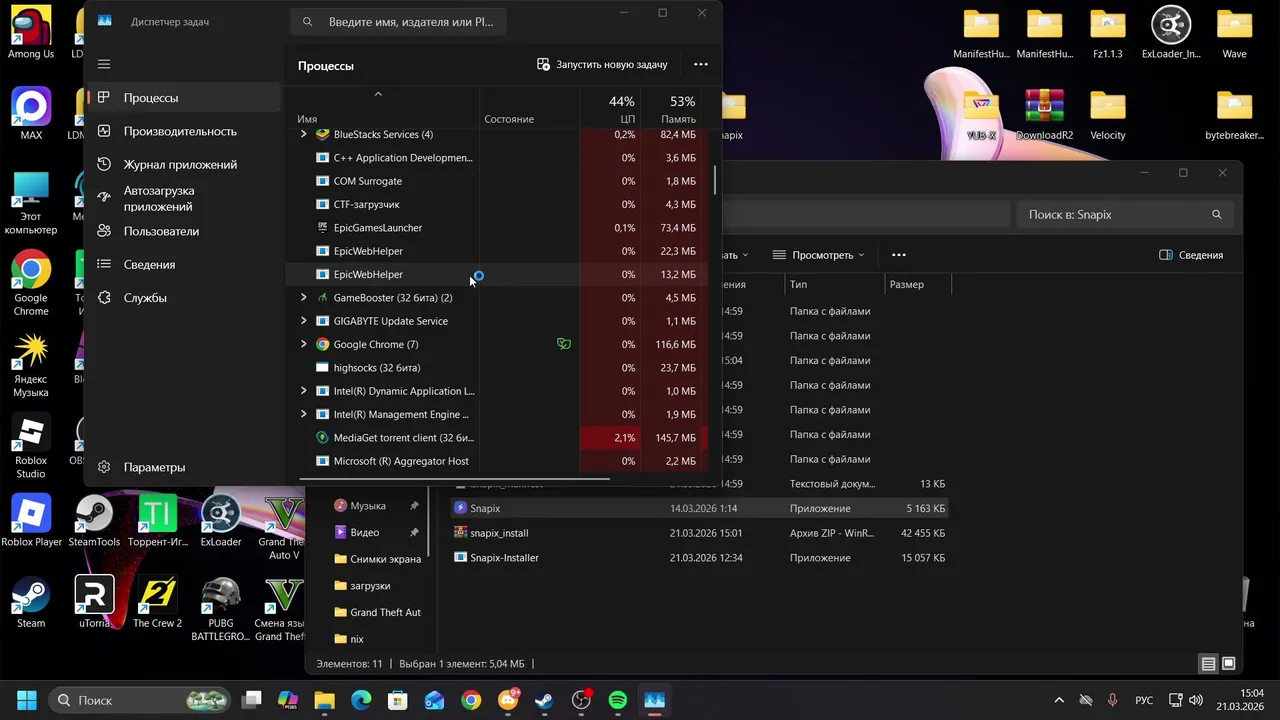This screenshot has height=720, width=1280.
Task: Expand GIGABYTE Update Service group
Action: click(x=304, y=321)
